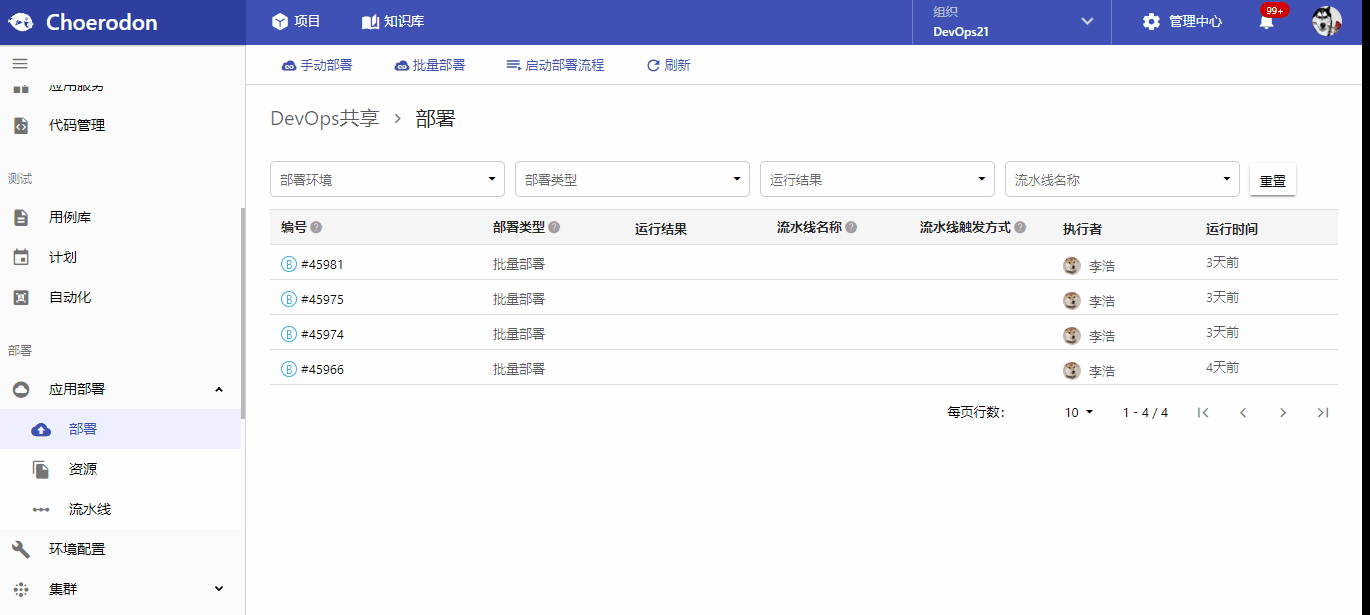
Task: Select 用例库 in the test section
Action: point(81,216)
